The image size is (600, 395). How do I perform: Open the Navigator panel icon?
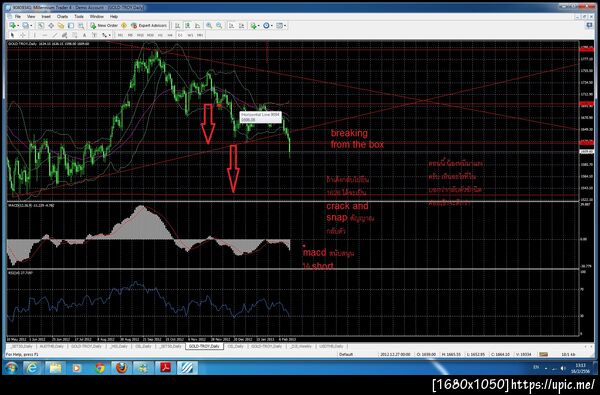61,26
